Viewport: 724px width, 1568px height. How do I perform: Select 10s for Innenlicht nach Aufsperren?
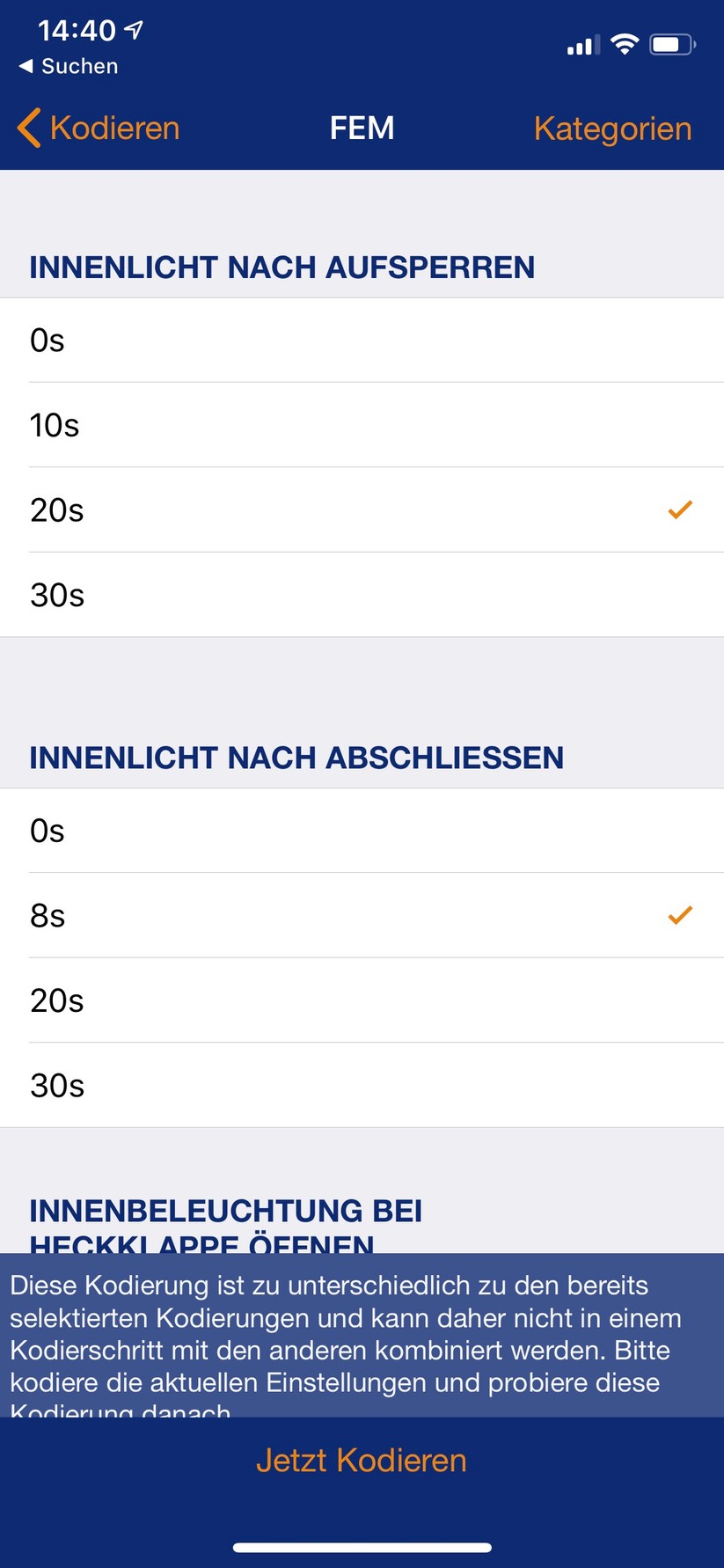[362, 425]
